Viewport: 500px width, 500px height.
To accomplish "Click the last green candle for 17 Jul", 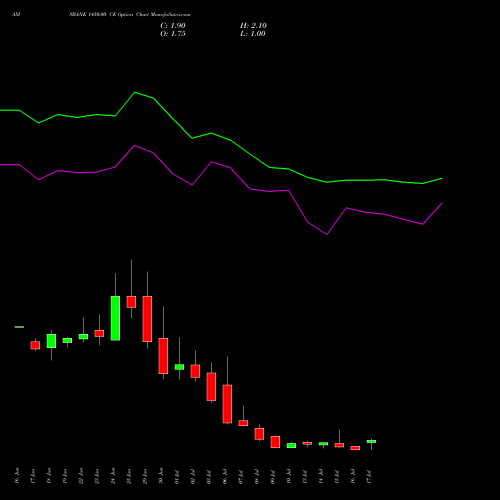I will [x=371, y=441].
